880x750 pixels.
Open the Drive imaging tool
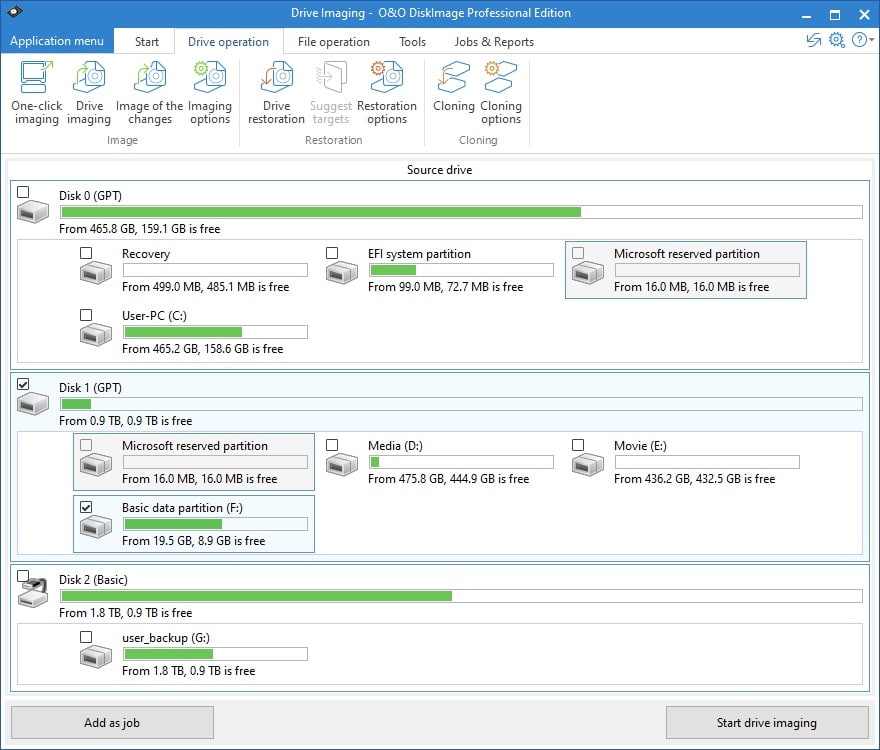(88, 90)
